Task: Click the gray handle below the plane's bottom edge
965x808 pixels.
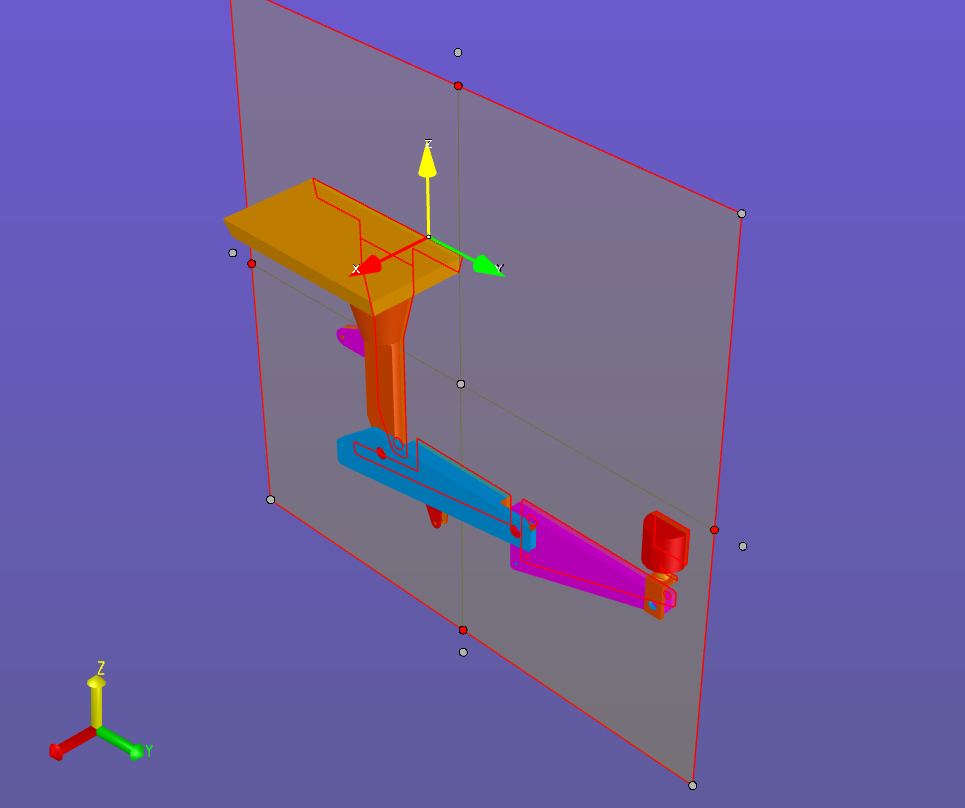Action: tap(463, 652)
